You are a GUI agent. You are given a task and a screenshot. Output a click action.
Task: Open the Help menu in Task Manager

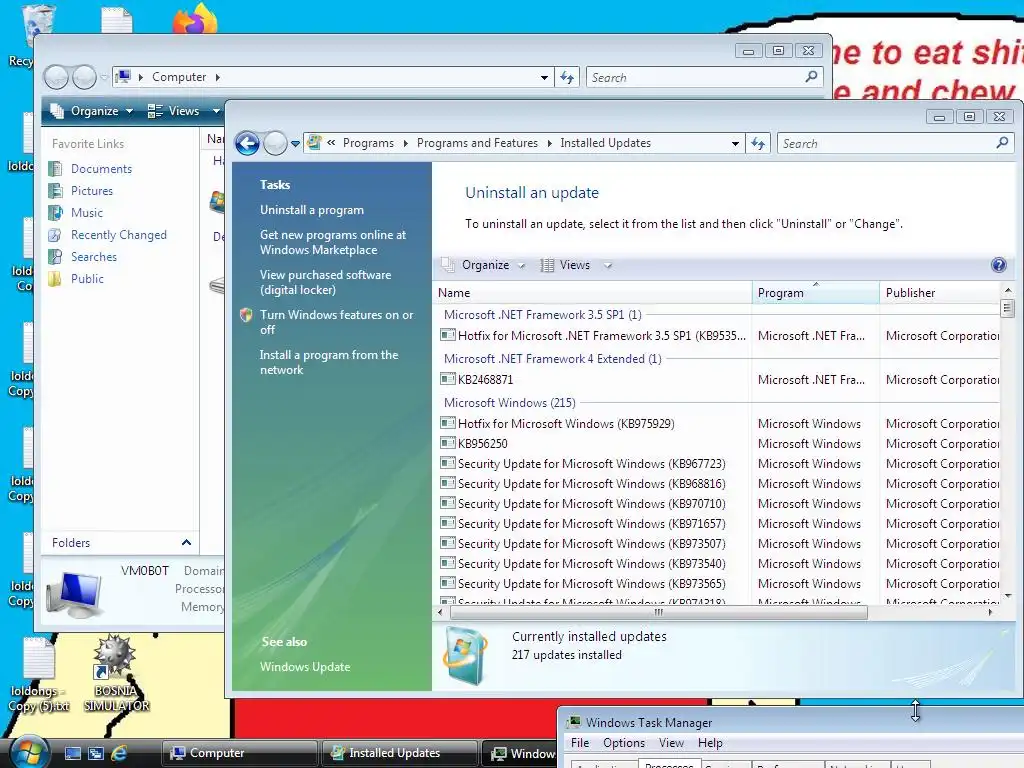[x=710, y=743]
